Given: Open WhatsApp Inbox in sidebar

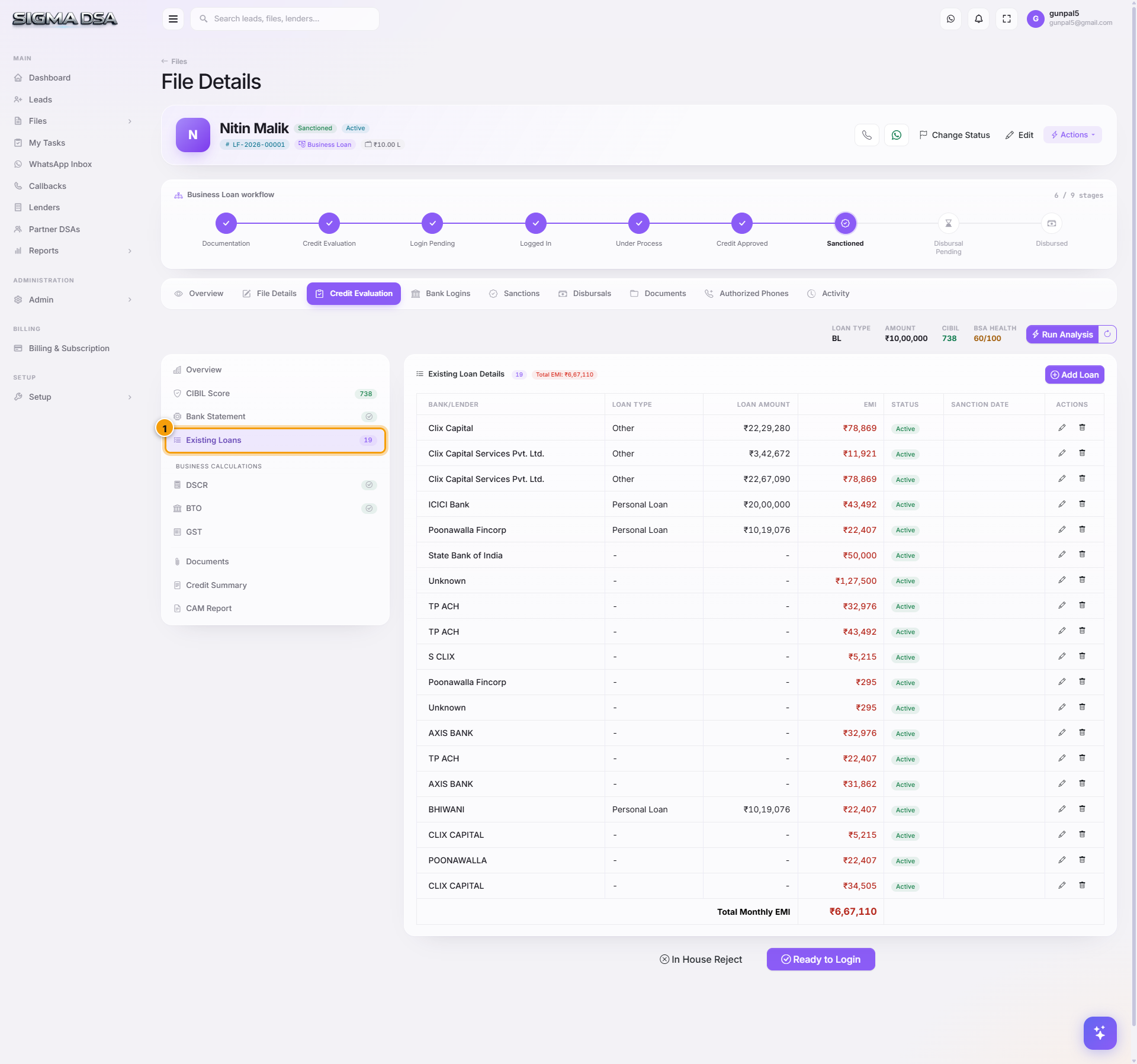Looking at the screenshot, I should point(72,164).
